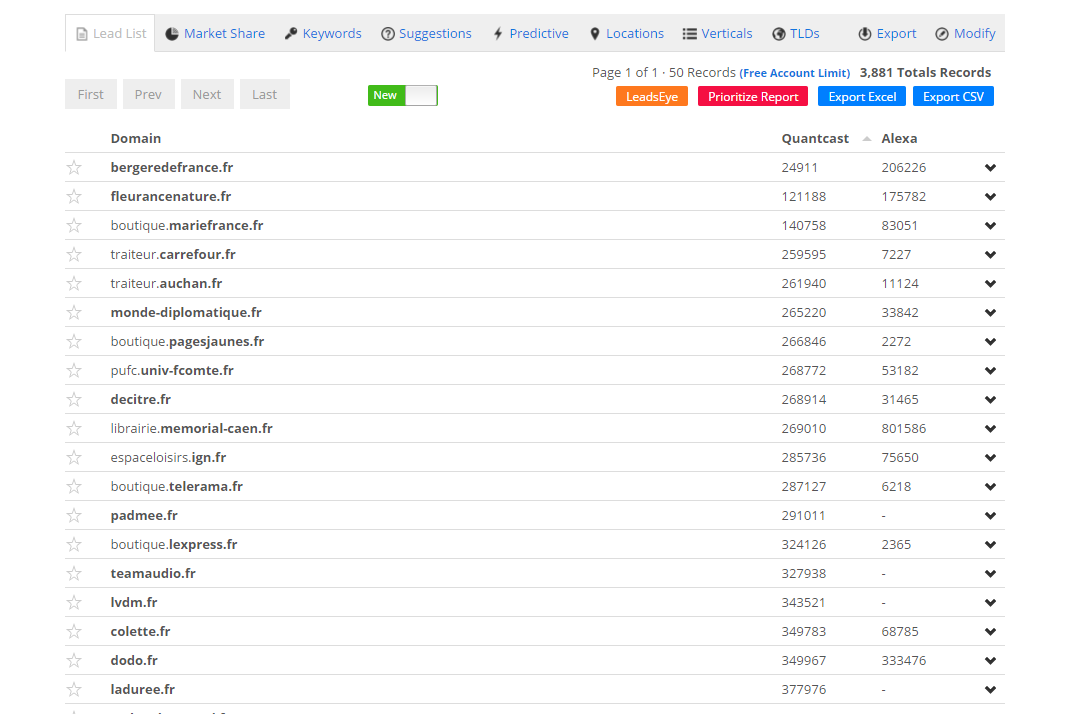Star the dodo.fr row
Image resolution: width=1081 pixels, height=714 pixels.
point(74,660)
